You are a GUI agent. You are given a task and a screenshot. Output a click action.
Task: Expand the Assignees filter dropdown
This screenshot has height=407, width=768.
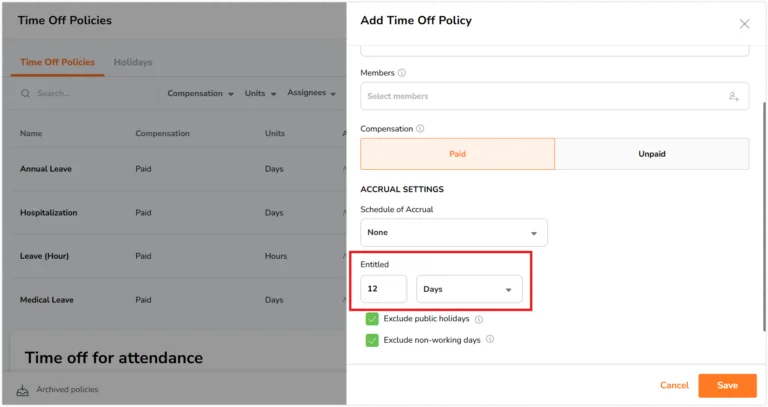click(x=312, y=93)
